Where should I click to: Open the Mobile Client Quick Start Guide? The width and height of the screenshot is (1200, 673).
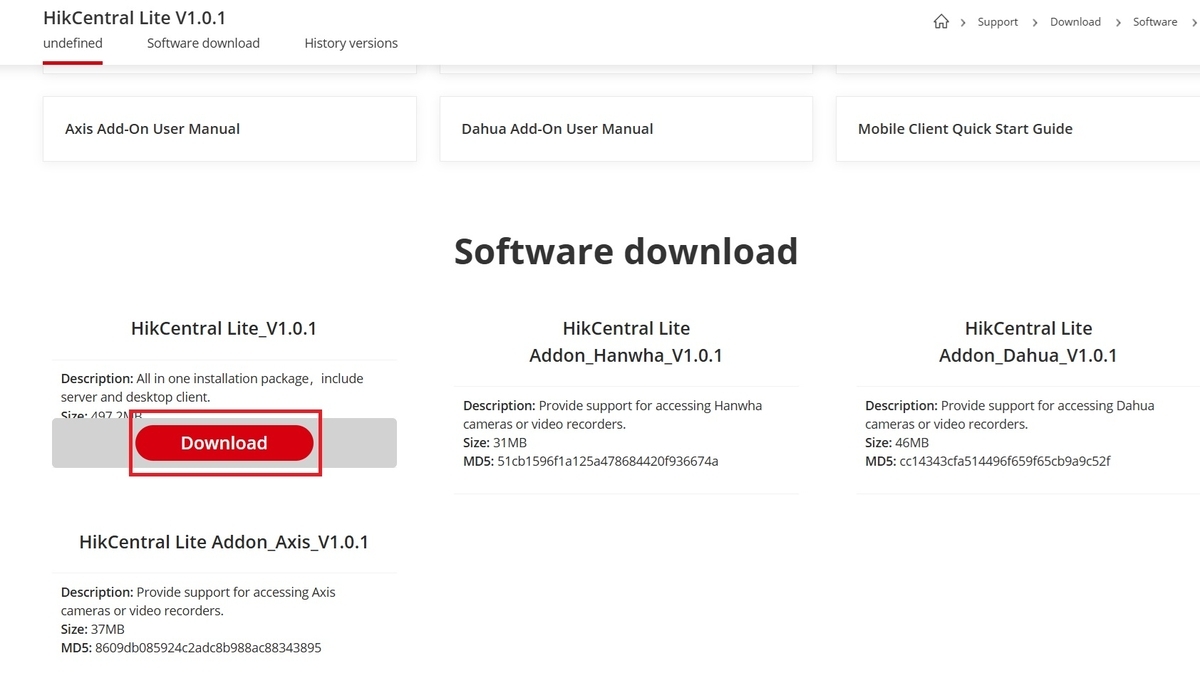[1017, 128]
